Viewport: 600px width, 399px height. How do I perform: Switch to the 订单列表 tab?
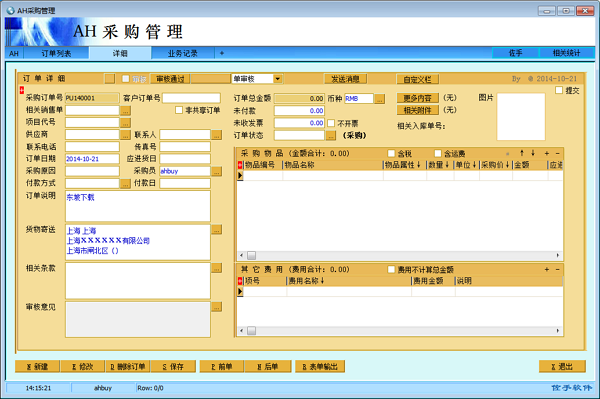56,53
